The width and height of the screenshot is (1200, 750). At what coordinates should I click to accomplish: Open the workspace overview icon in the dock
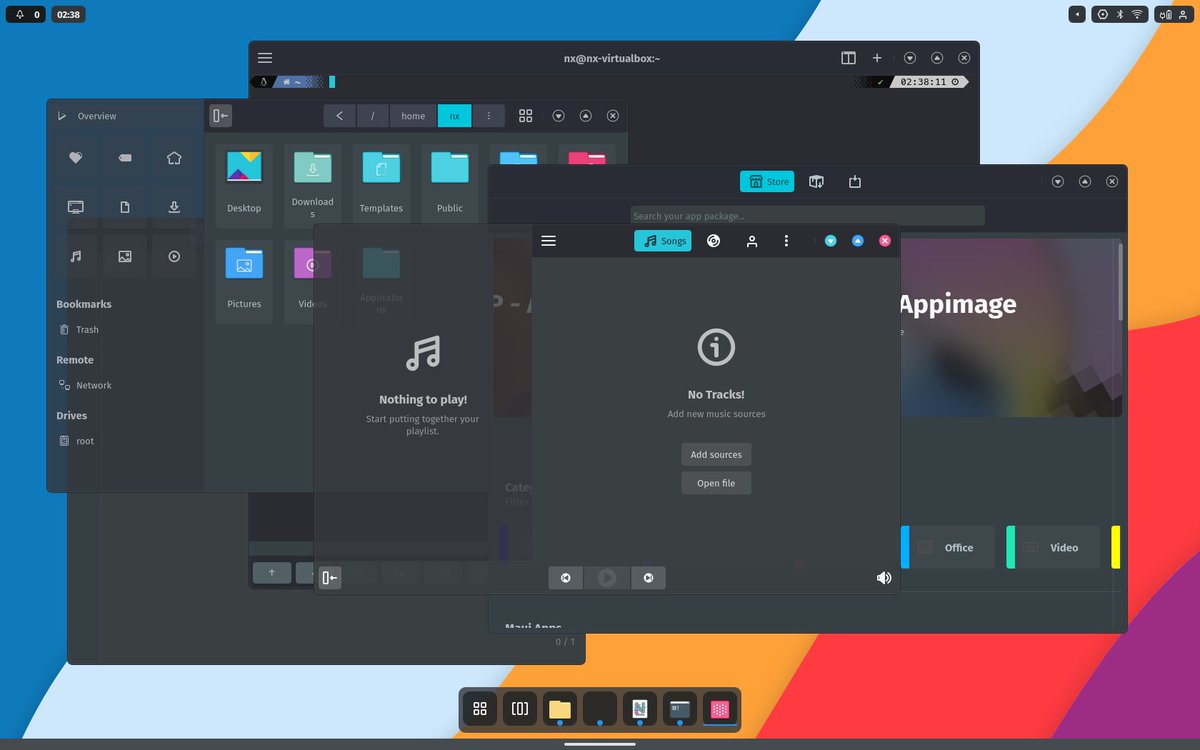(520, 709)
